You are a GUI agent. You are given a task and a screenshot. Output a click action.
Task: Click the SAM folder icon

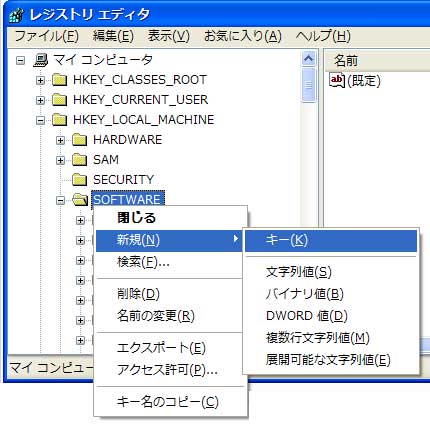(80, 160)
